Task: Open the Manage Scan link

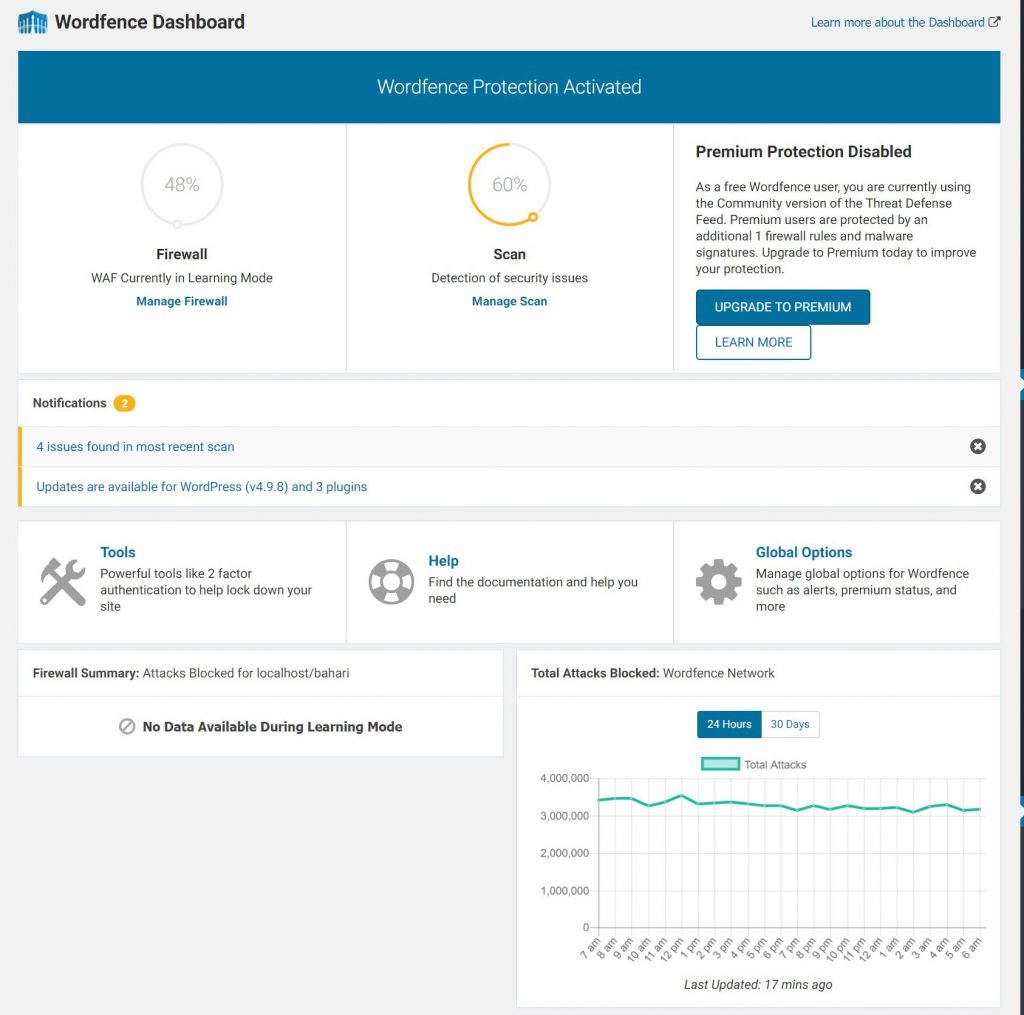Action: click(509, 301)
